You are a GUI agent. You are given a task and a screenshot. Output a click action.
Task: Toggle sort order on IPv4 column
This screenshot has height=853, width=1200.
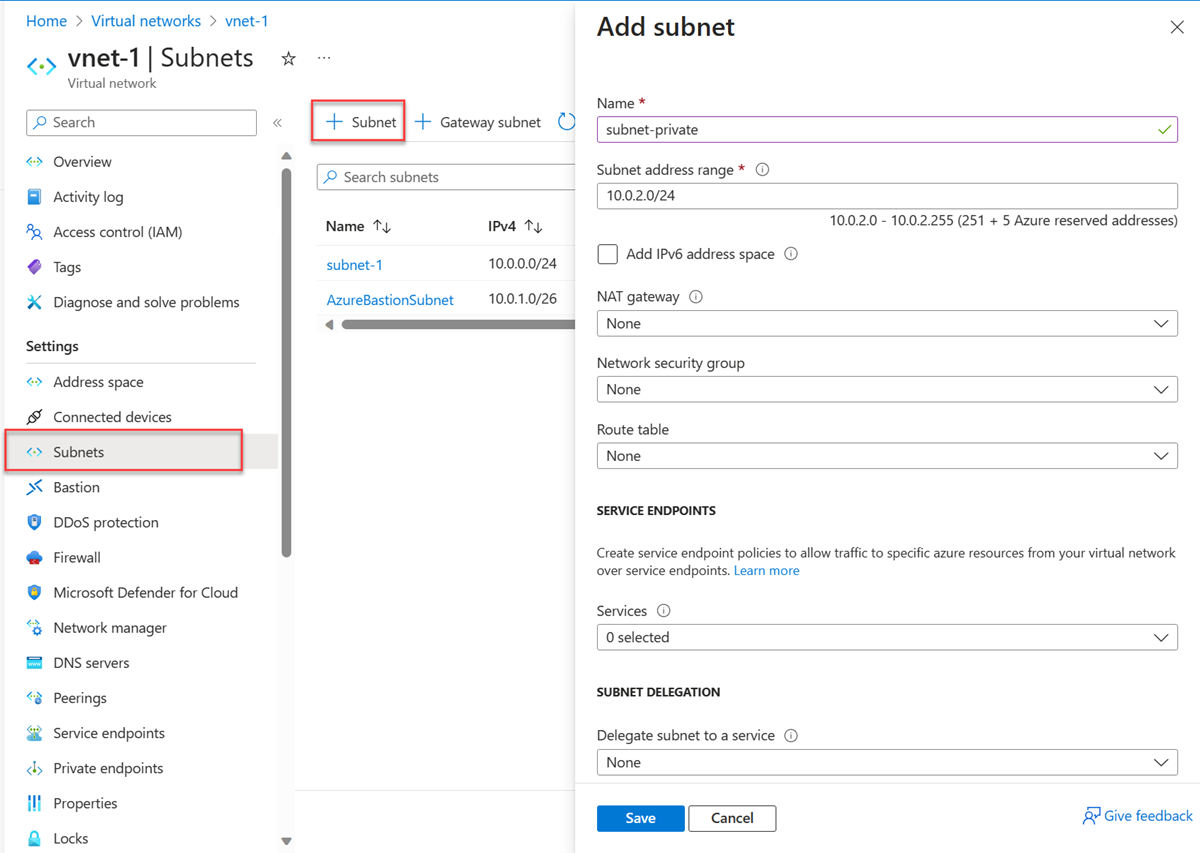point(534,227)
